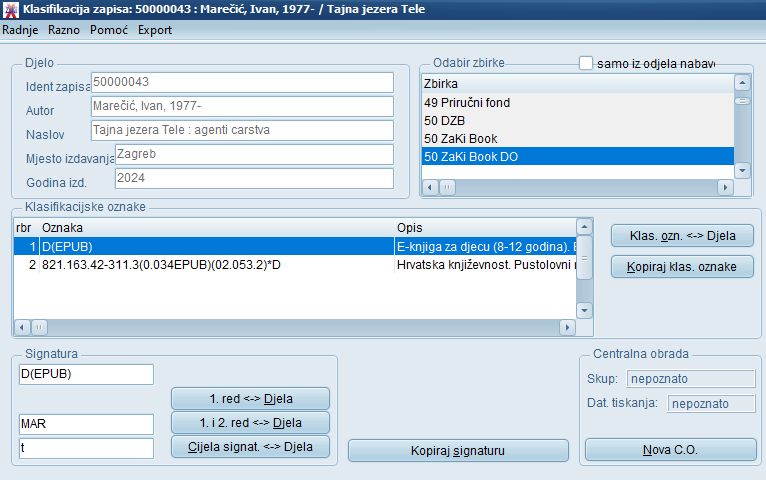Click the '1. red <-> Djela' button
766x480 pixels.
[x=250, y=398]
